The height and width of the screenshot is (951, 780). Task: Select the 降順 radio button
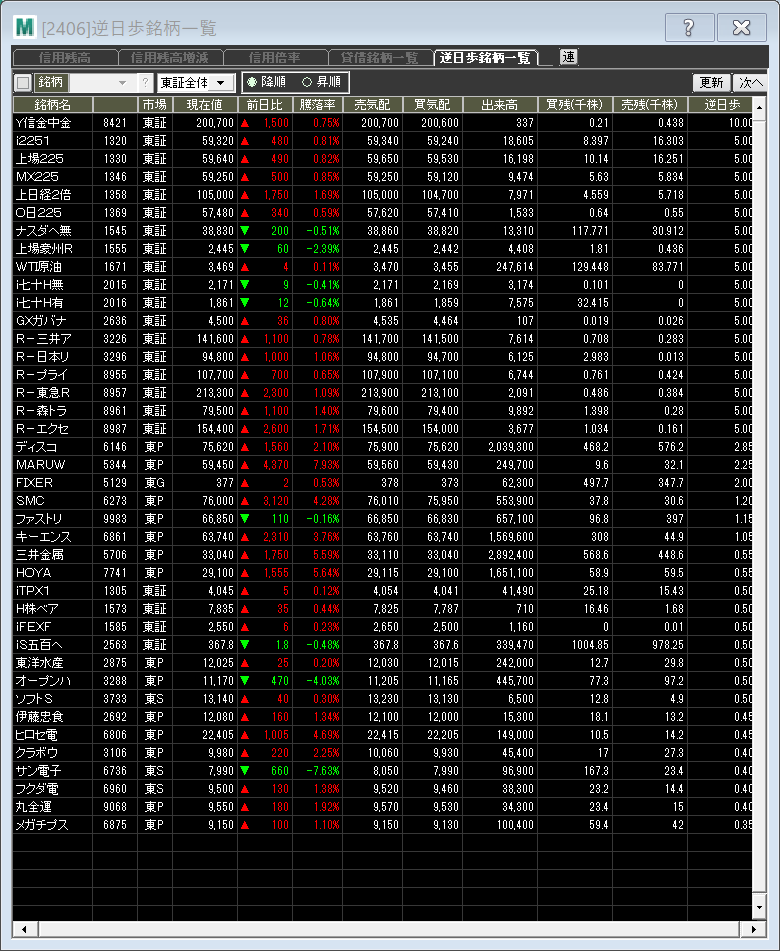pos(251,82)
